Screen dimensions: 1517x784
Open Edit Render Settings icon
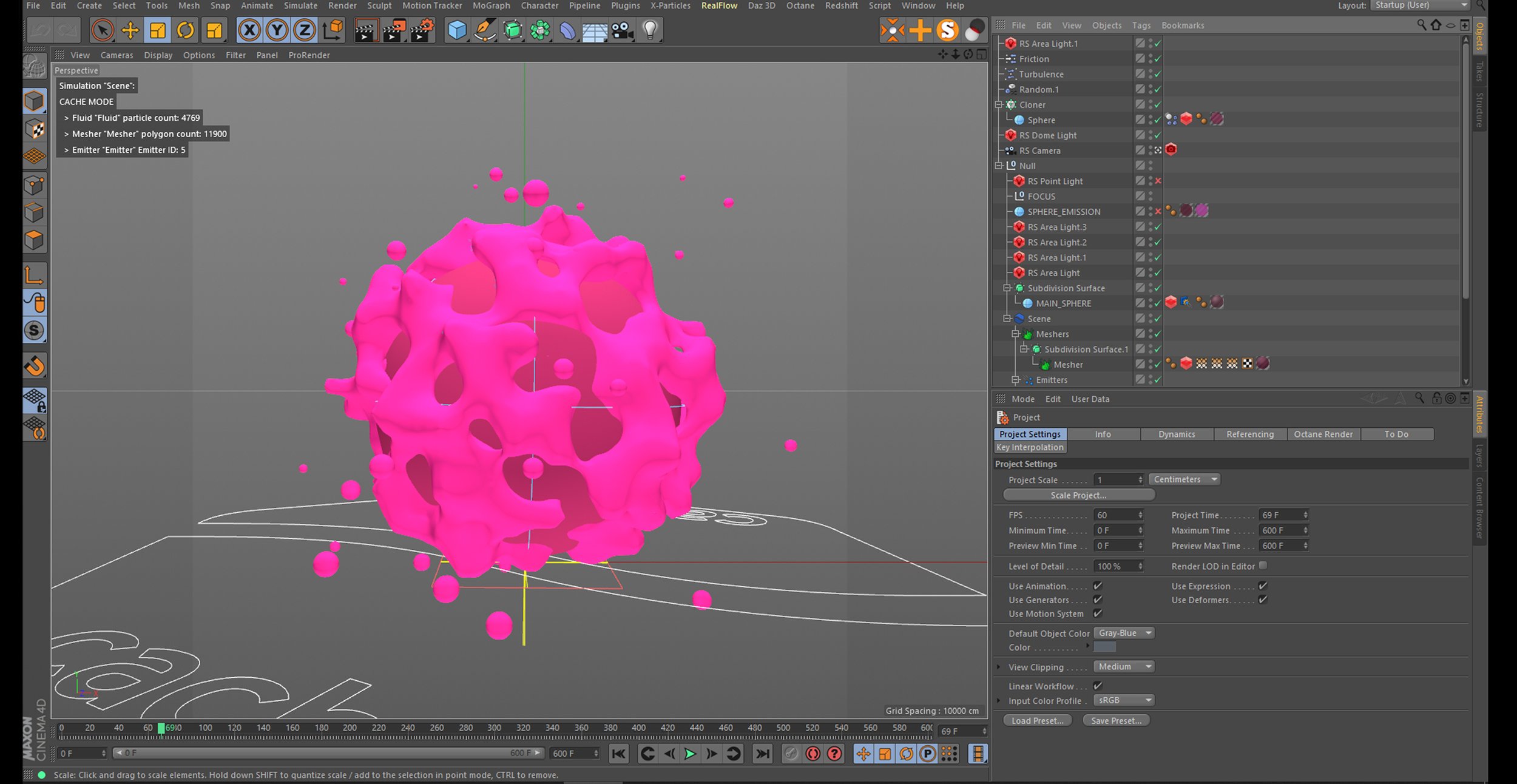point(422,30)
